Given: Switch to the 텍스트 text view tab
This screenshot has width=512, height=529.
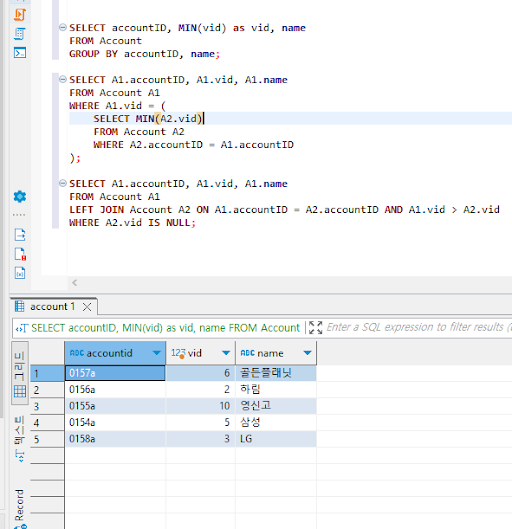Looking at the screenshot, I should tap(20, 439).
